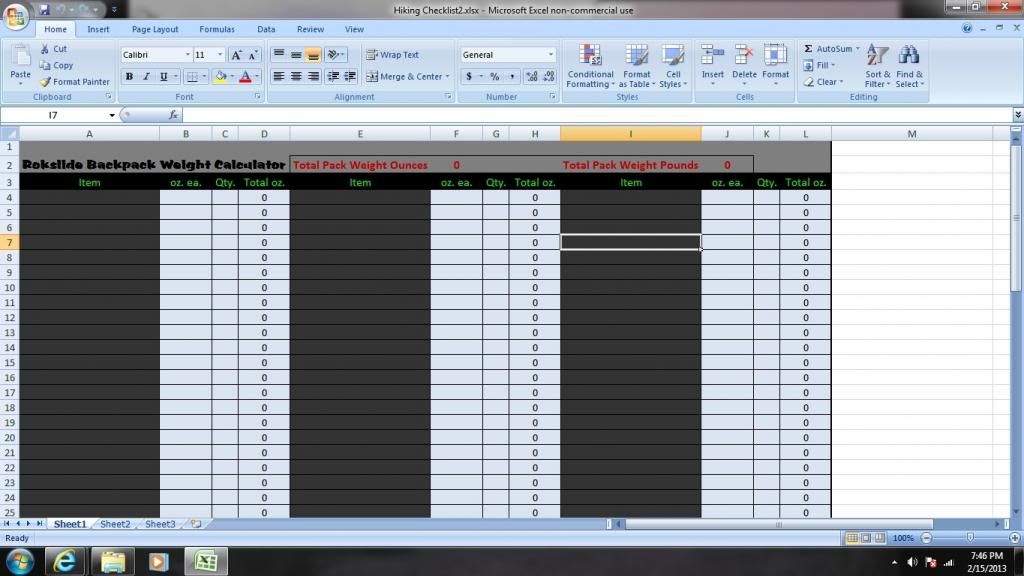Open the Review ribbon tab
This screenshot has height=576, width=1024.
pyautogui.click(x=310, y=29)
